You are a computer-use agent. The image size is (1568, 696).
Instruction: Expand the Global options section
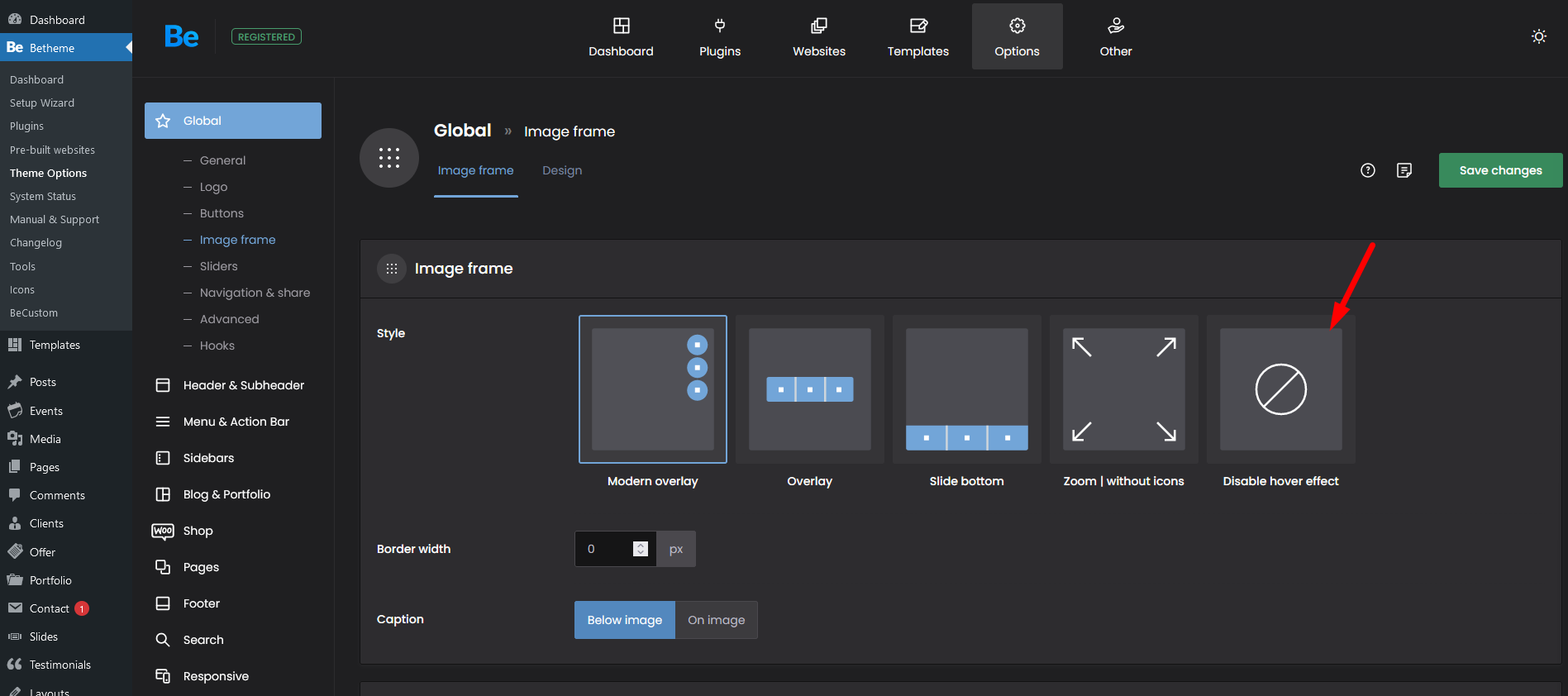(233, 121)
